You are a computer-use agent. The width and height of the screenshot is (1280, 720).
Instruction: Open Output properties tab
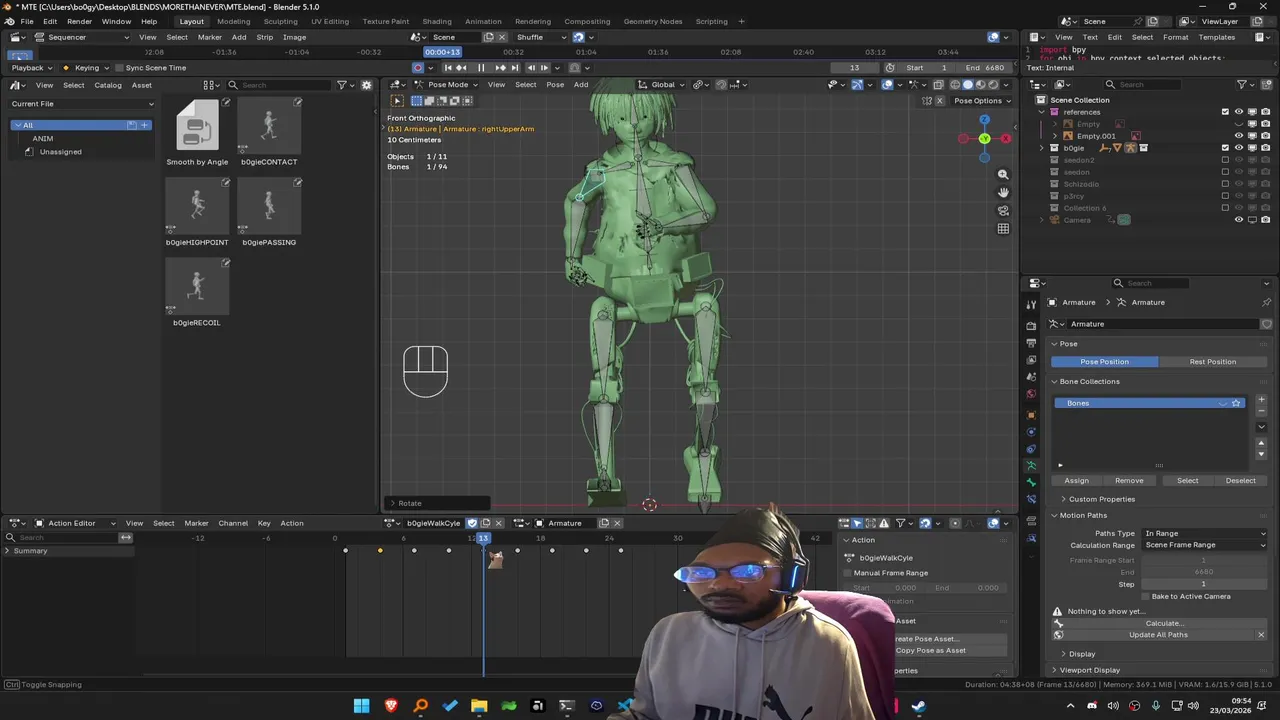tap(1031, 343)
